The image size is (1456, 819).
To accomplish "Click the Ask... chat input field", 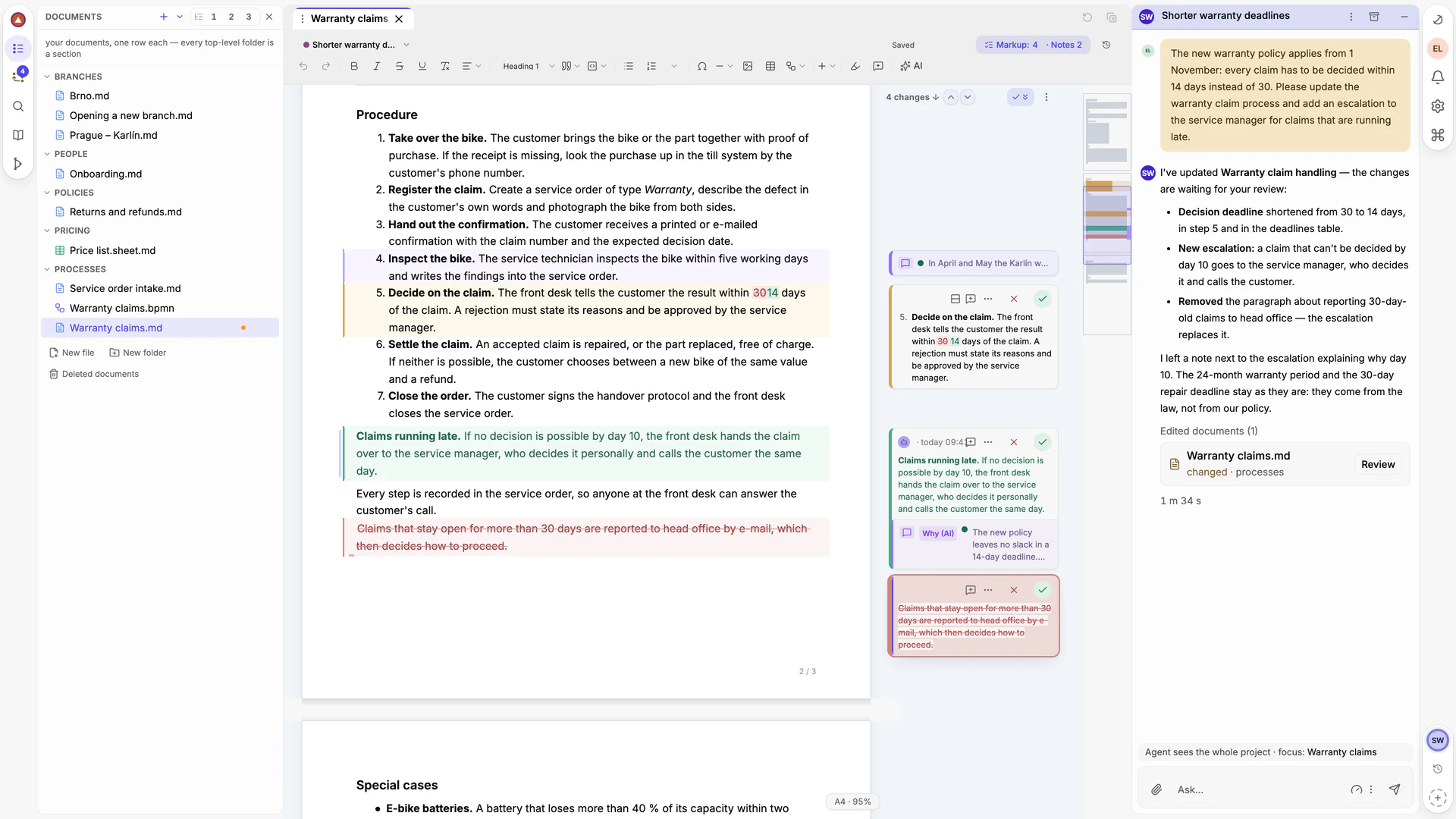I will click(x=1259, y=789).
